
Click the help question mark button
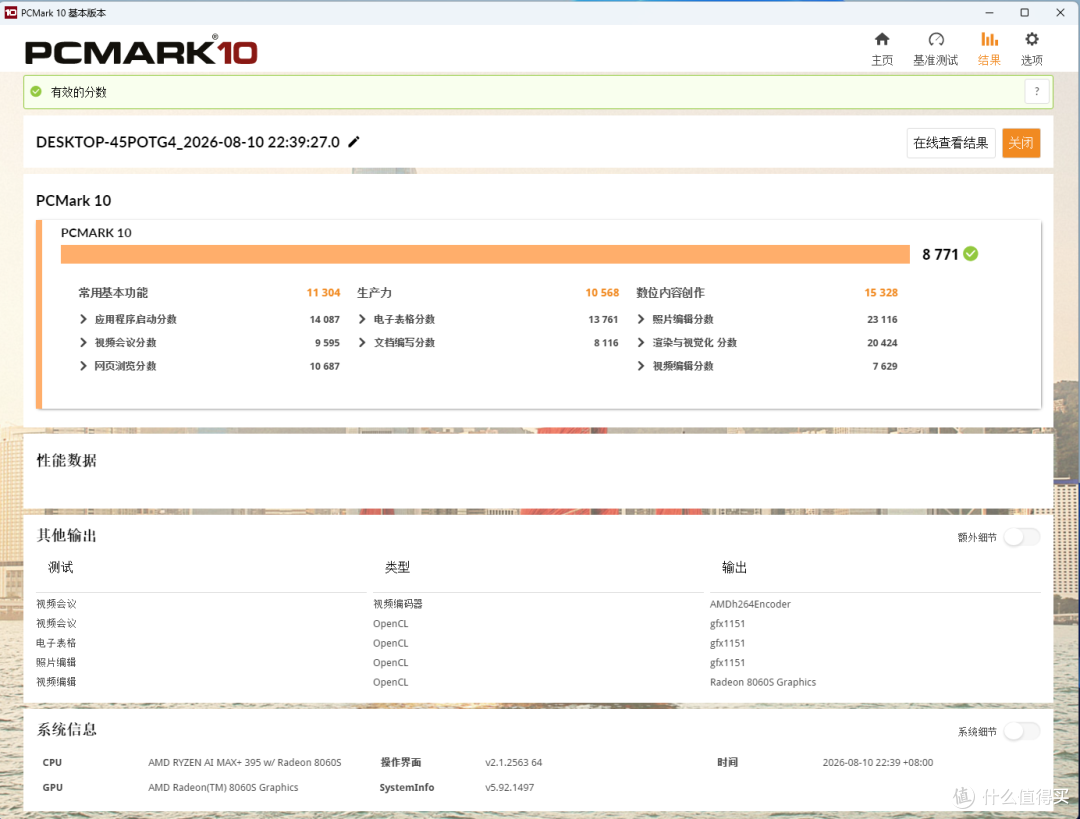click(1037, 92)
